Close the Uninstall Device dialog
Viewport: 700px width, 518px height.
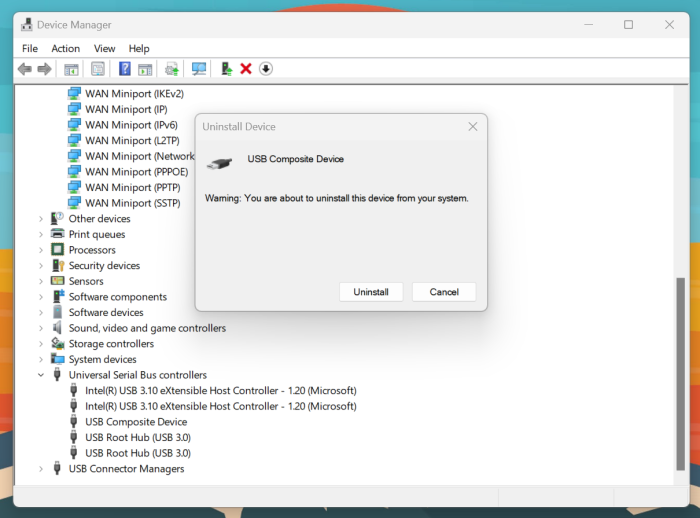473,127
